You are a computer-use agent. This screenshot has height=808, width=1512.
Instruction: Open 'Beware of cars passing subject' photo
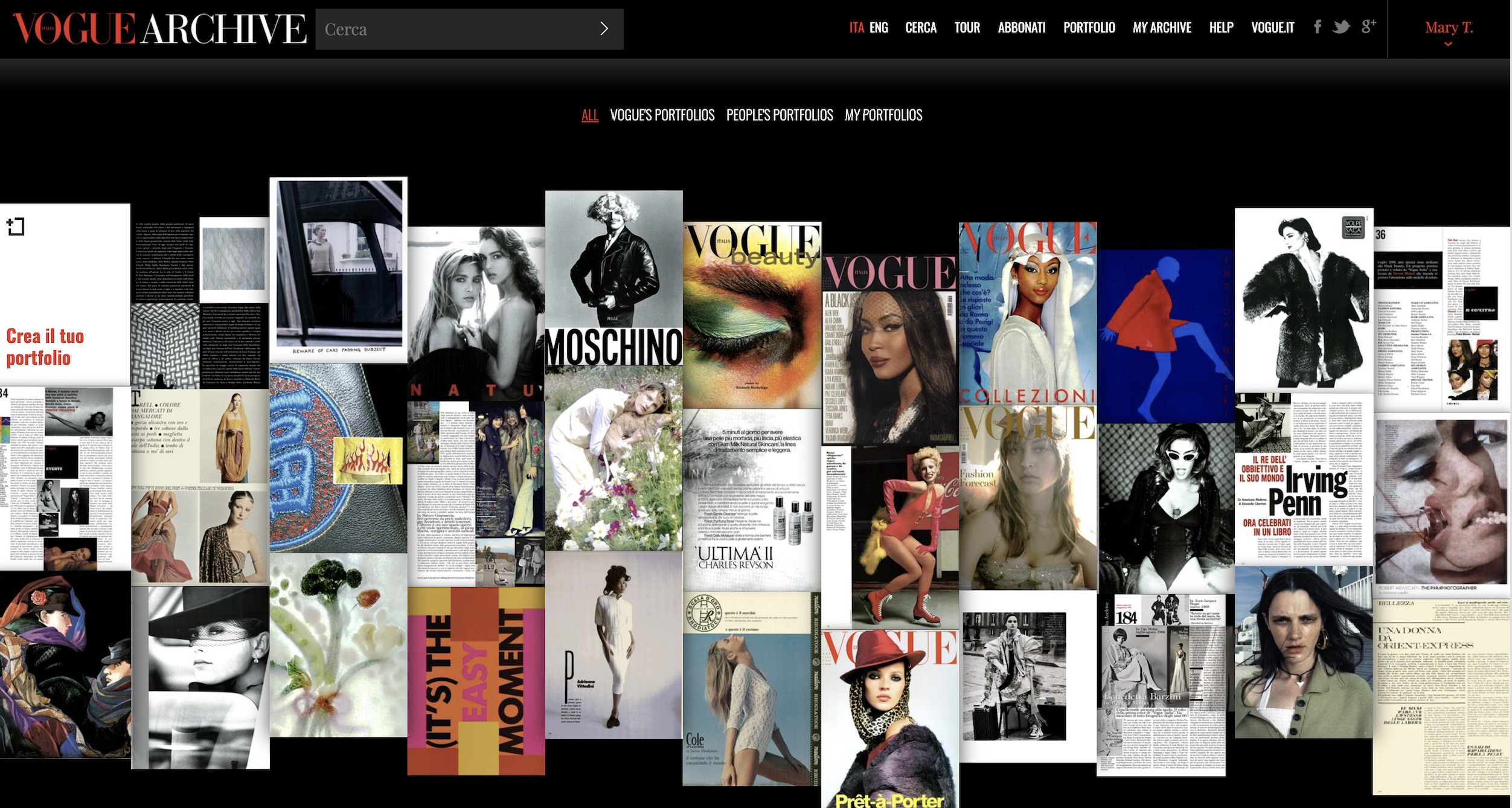338,270
